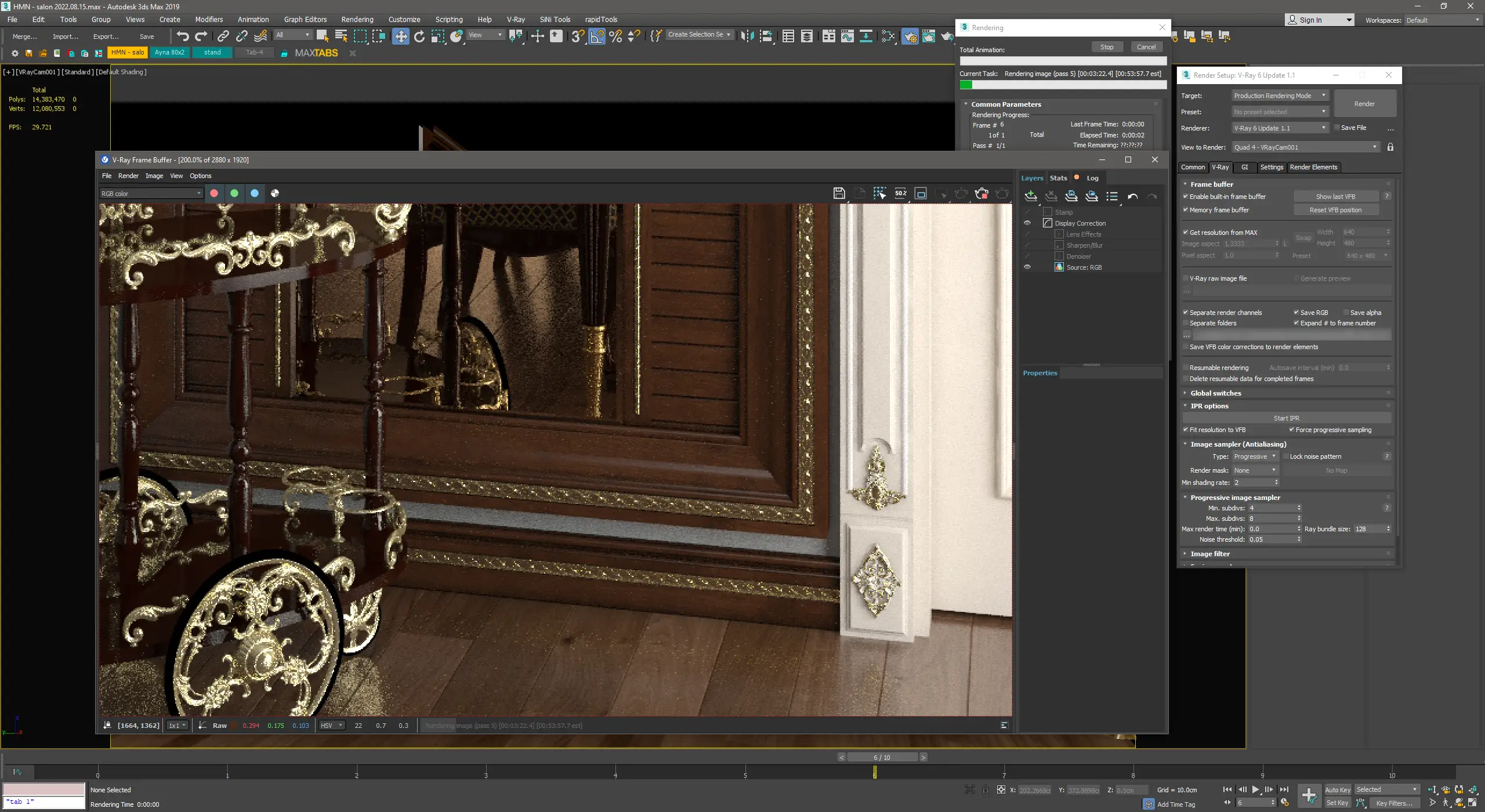The width and height of the screenshot is (1485, 812).
Task: Open image sampler Type Progressive dropdown
Action: pyautogui.click(x=1255, y=456)
